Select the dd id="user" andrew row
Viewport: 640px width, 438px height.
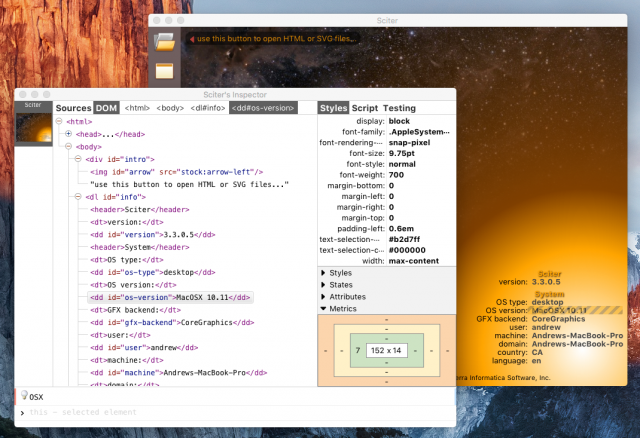coord(144,348)
